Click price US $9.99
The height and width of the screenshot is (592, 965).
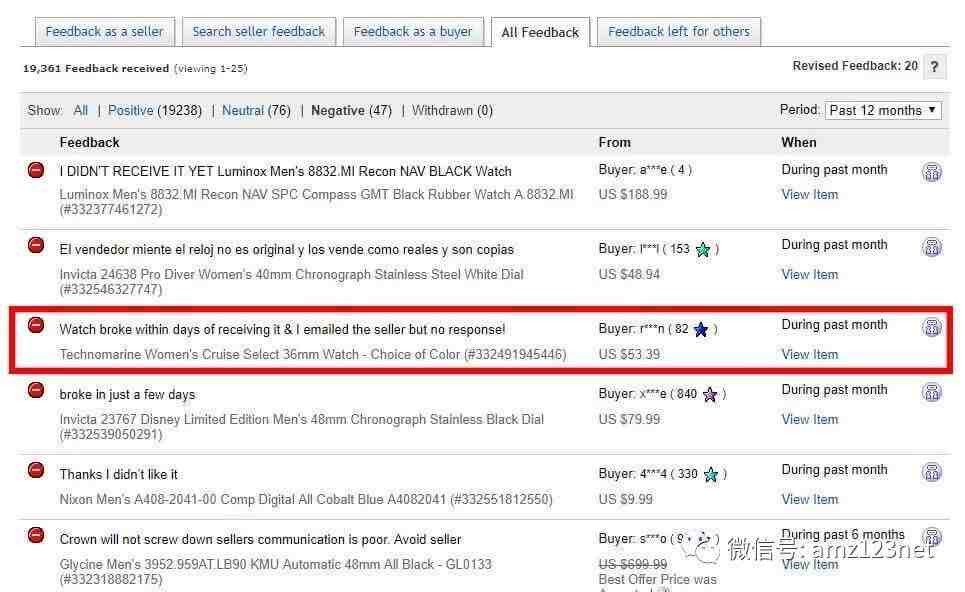[626, 499]
